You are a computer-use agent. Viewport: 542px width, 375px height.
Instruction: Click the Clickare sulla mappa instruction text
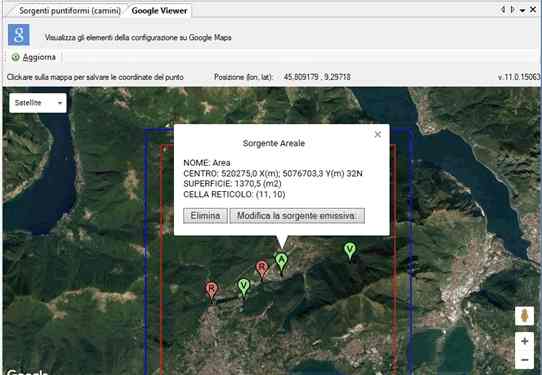pos(95,77)
